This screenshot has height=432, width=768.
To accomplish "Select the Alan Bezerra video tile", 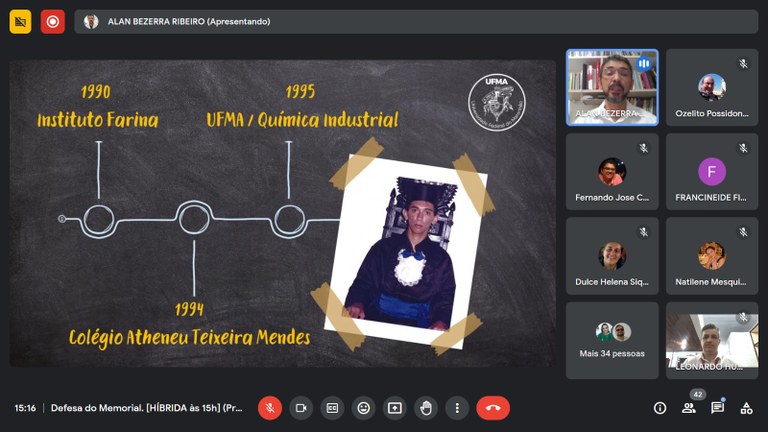I will click(x=612, y=87).
